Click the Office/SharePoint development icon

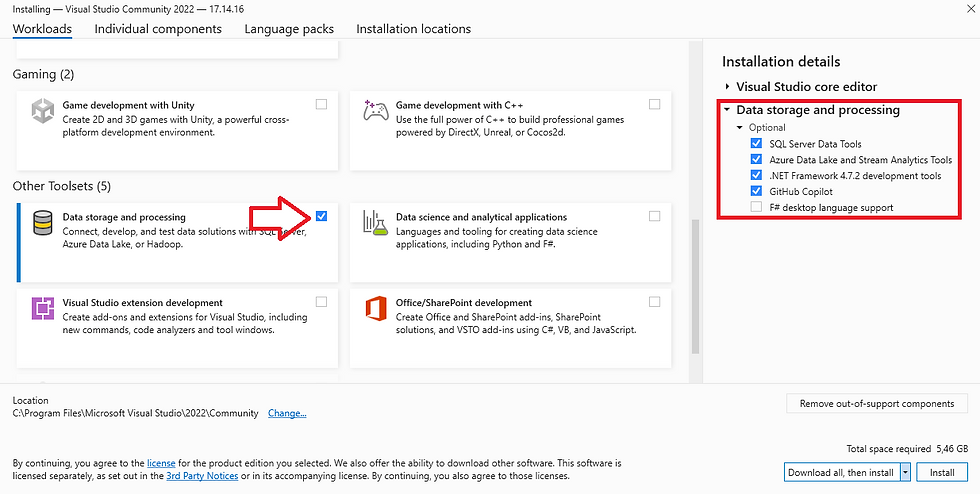(x=376, y=307)
